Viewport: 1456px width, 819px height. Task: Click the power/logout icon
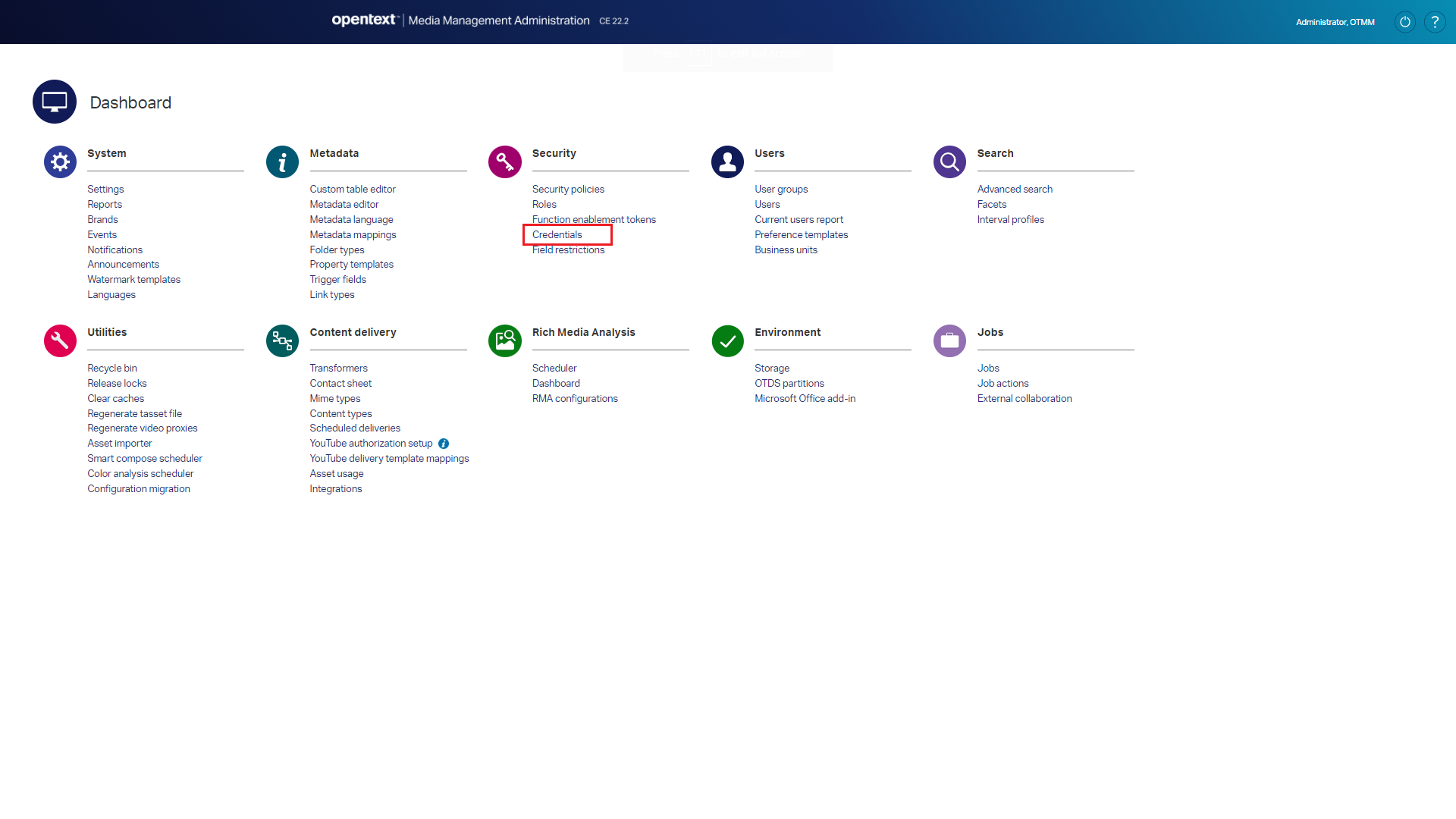(x=1404, y=21)
